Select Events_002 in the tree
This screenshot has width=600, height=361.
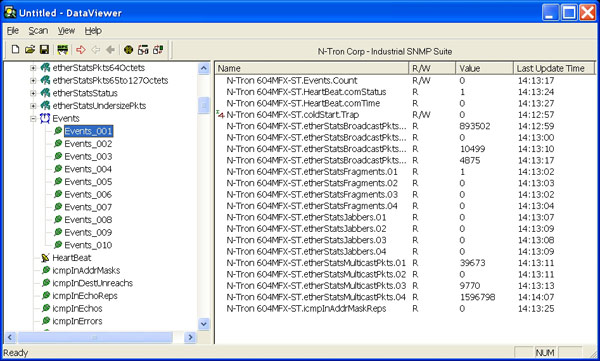point(88,144)
